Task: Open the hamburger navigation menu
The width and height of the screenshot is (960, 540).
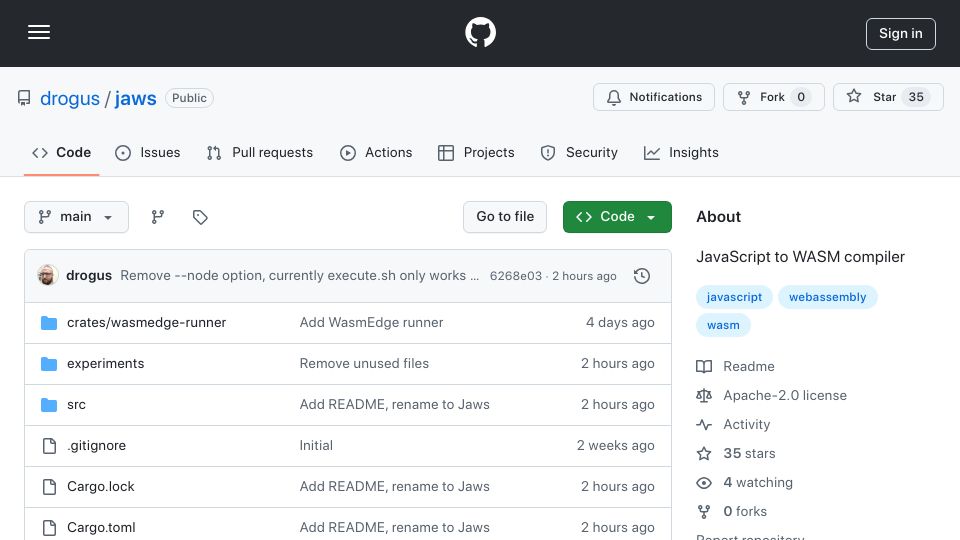Action: (39, 32)
